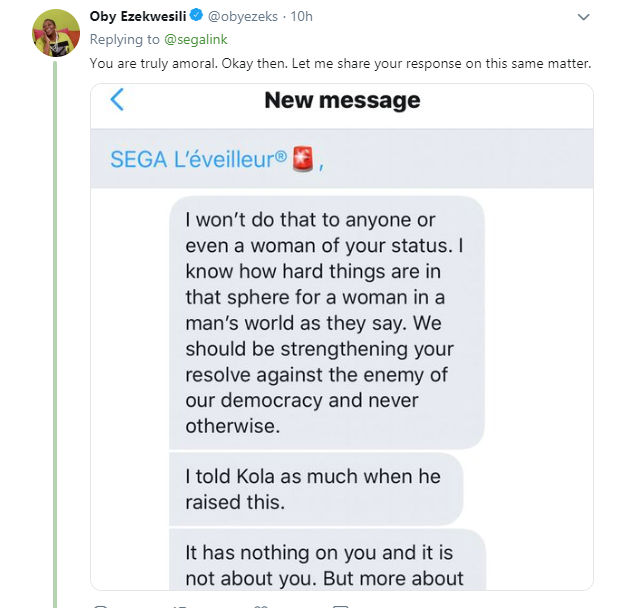The height and width of the screenshot is (608, 632).
Task: Expand the tweet options chevron
Action: tap(585, 18)
